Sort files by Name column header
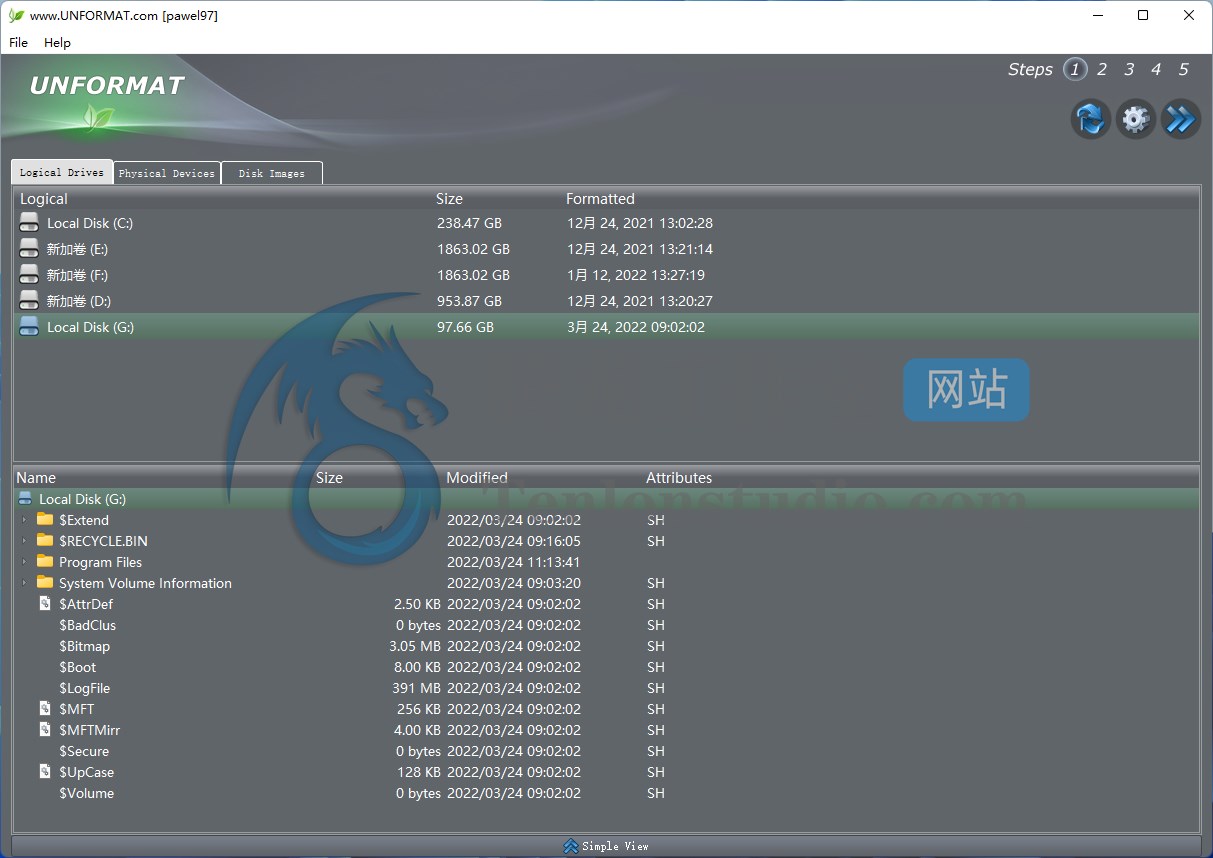 [36, 478]
